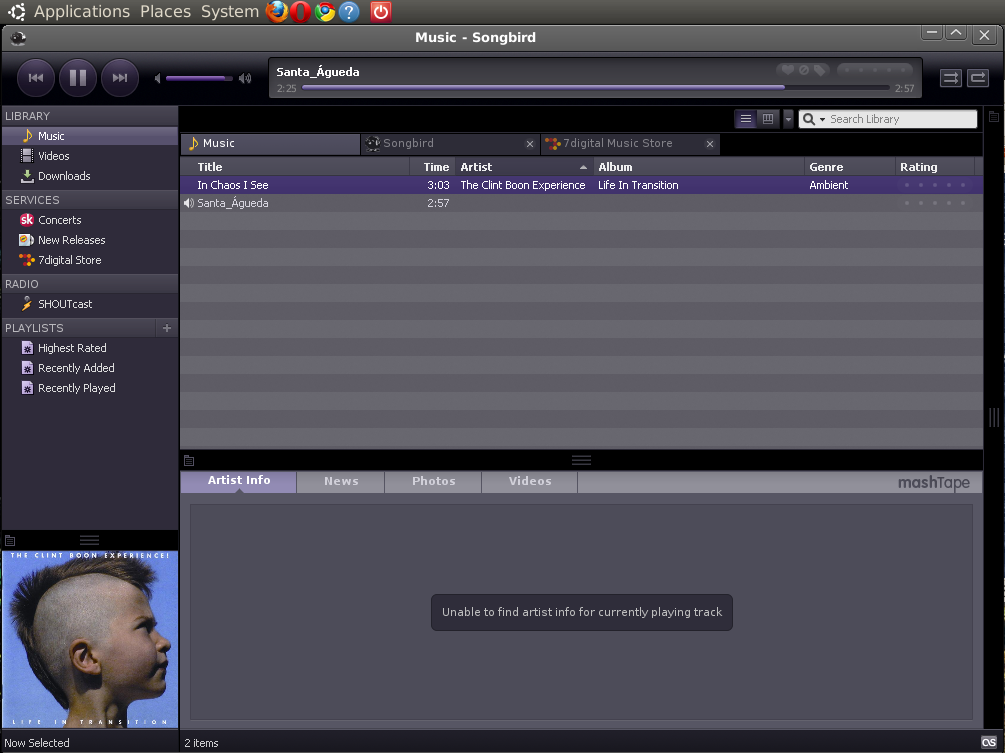
Task: Toggle the filter pane view
Action: point(767,118)
